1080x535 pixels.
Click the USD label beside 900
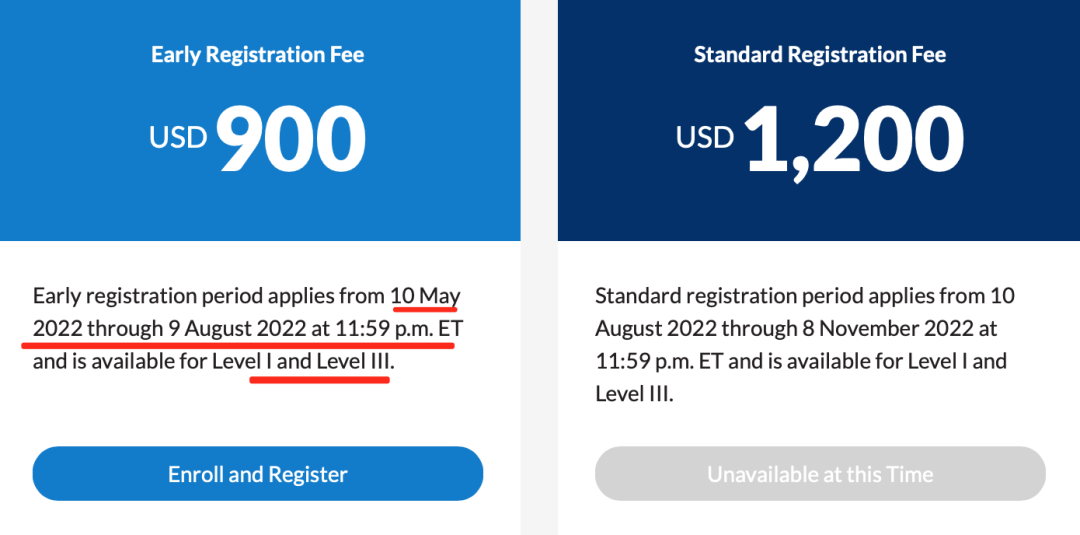178,136
